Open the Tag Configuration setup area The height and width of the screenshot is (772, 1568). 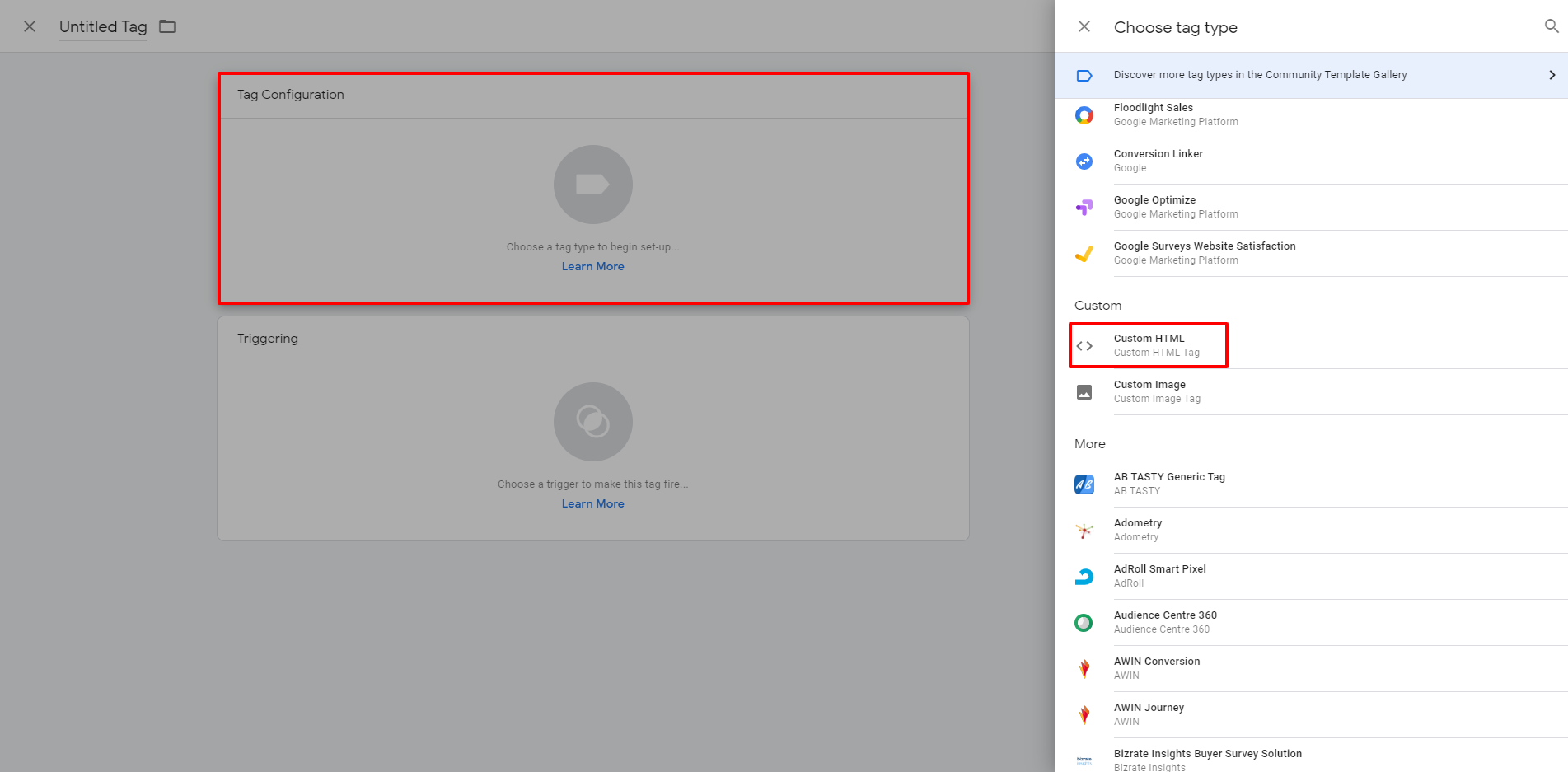pos(592,184)
